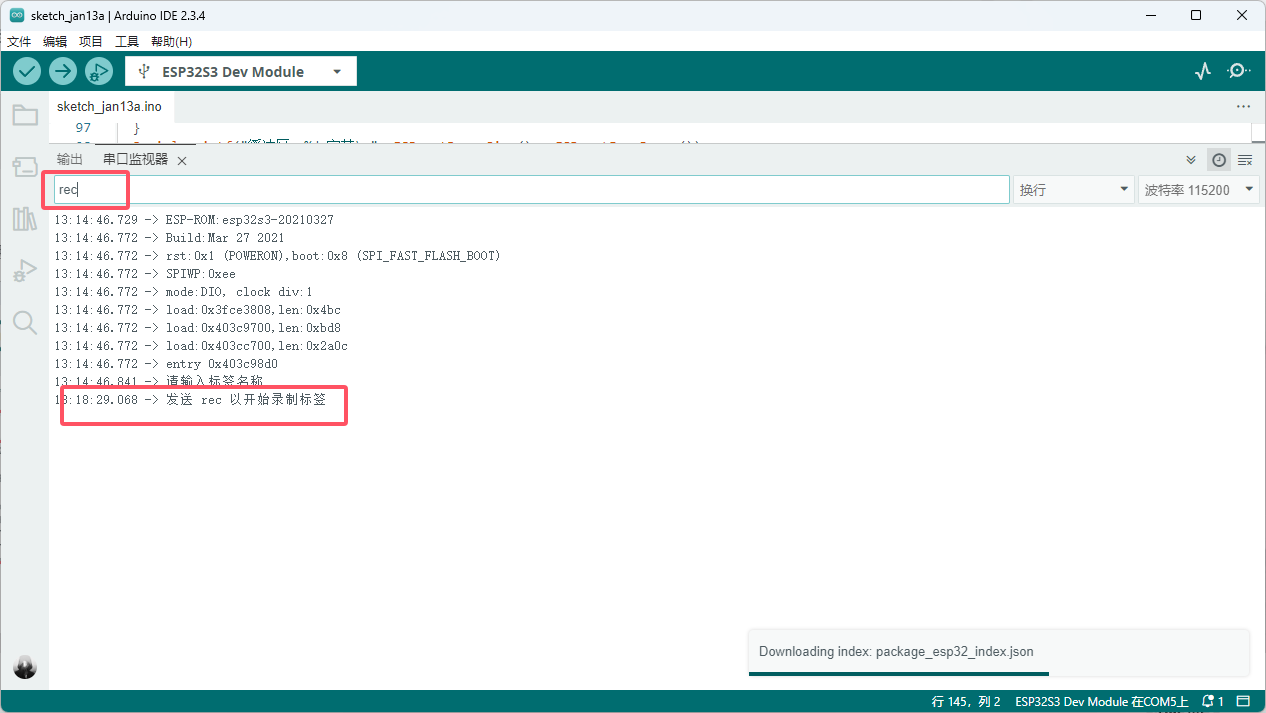This screenshot has width=1266, height=713.
Task: Clear the serial monitor output
Action: pyautogui.click(x=1245, y=160)
